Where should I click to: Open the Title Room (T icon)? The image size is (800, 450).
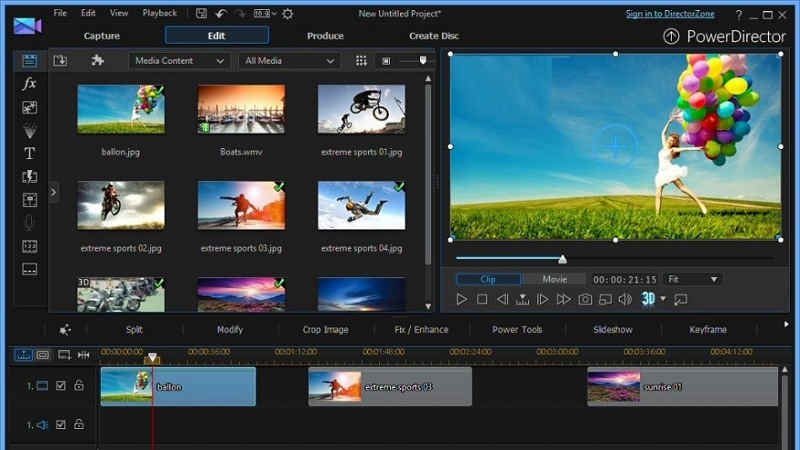point(29,153)
